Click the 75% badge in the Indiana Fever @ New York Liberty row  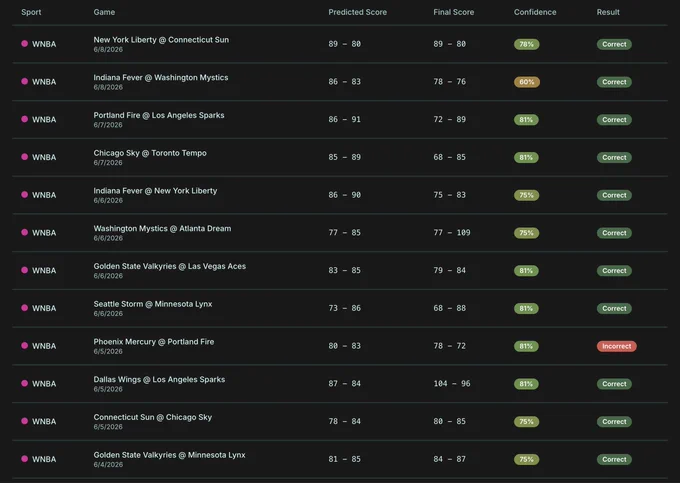click(x=526, y=195)
